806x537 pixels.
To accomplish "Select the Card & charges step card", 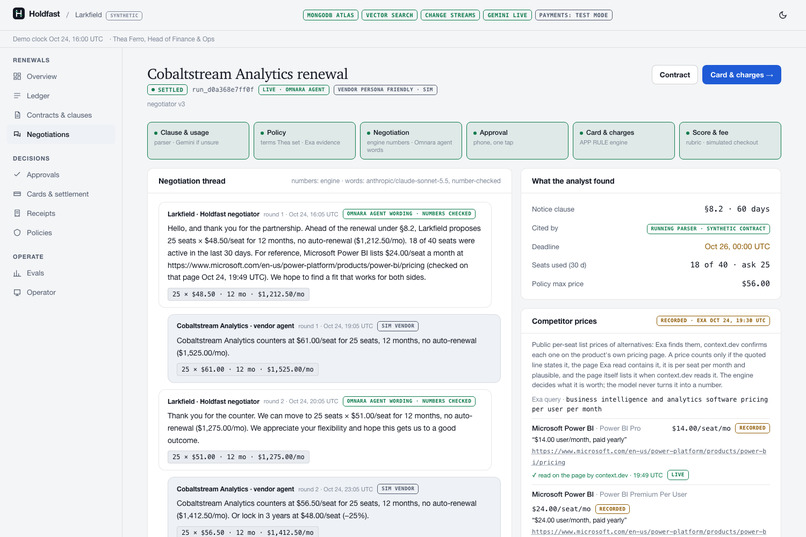I will pyautogui.click(x=624, y=140).
